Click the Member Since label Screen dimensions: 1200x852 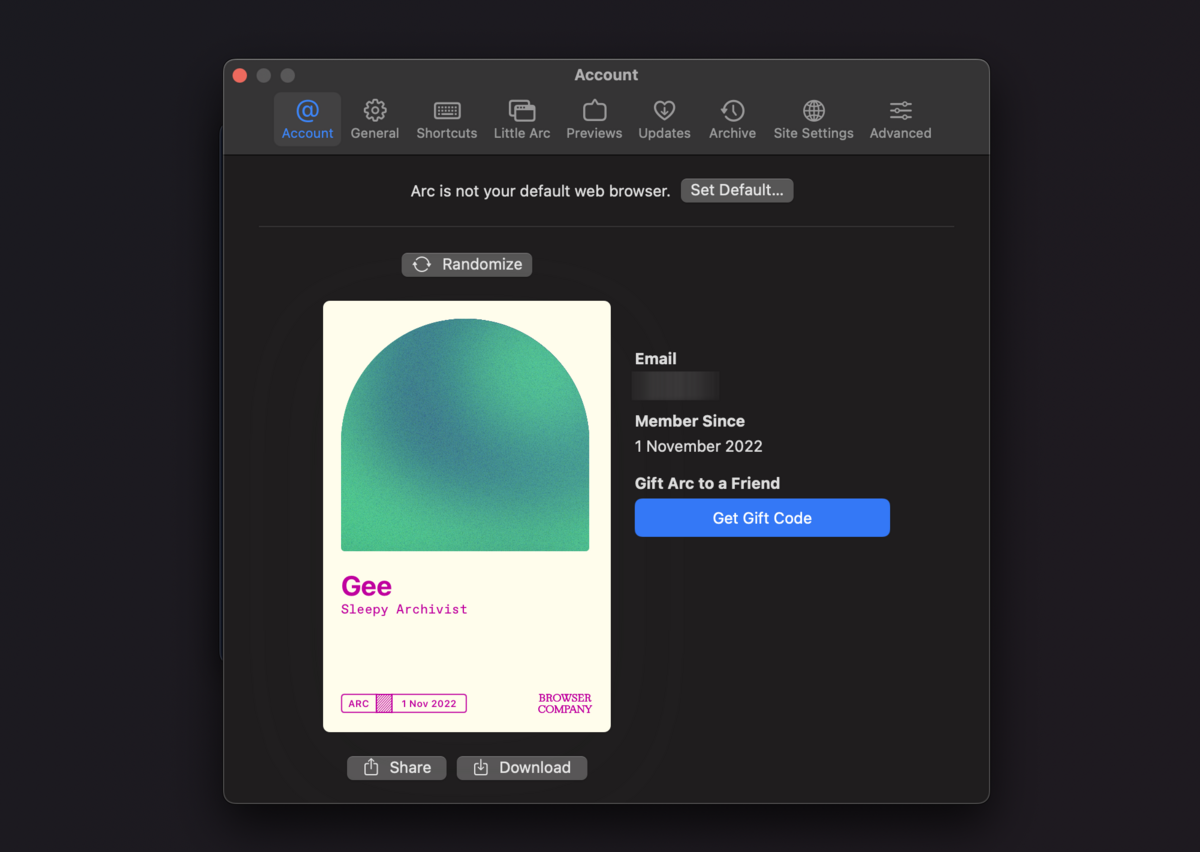point(690,421)
